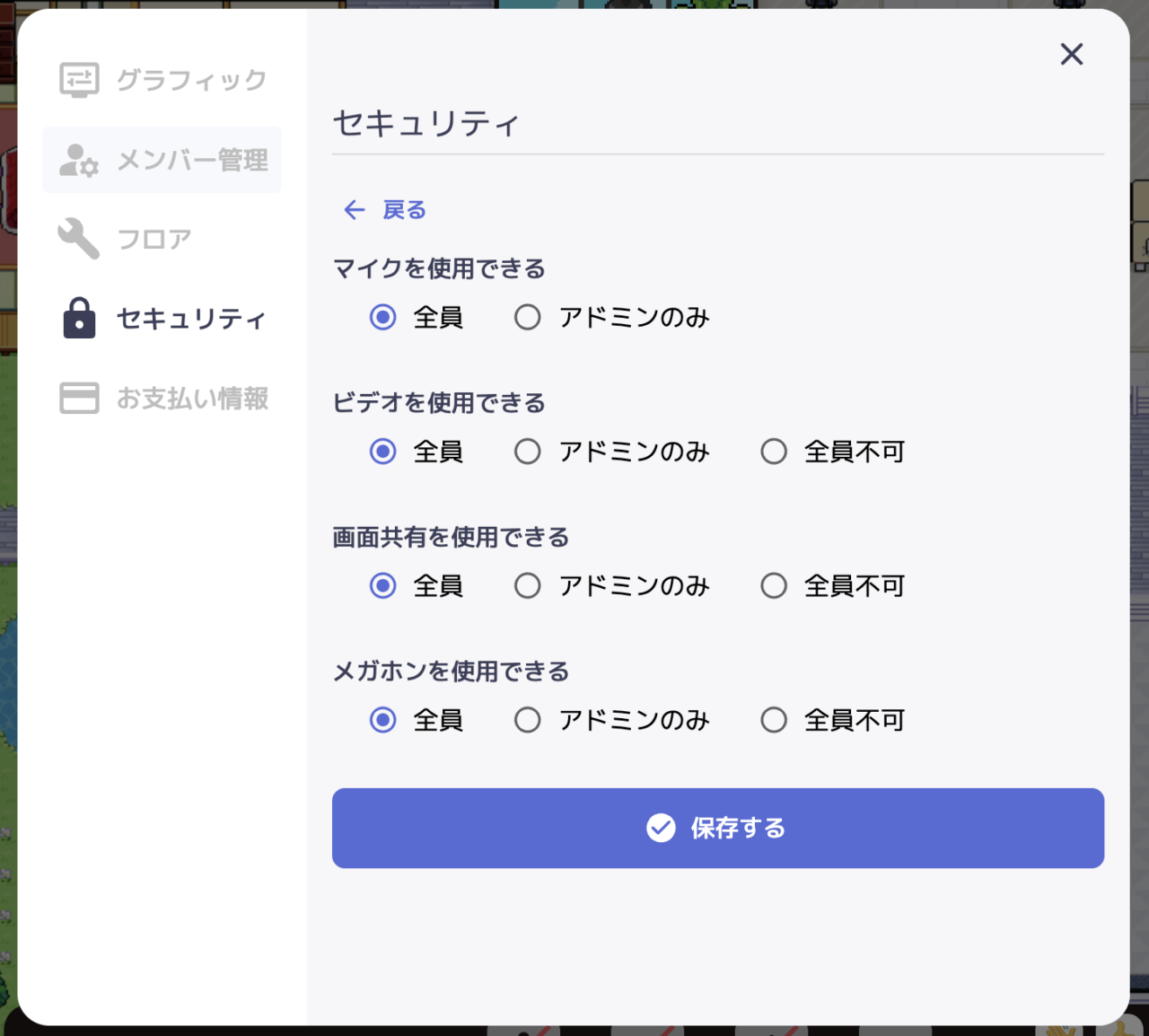Image resolution: width=1149 pixels, height=1036 pixels.
Task: Click the payment info credit card icon
Action: tap(79, 398)
